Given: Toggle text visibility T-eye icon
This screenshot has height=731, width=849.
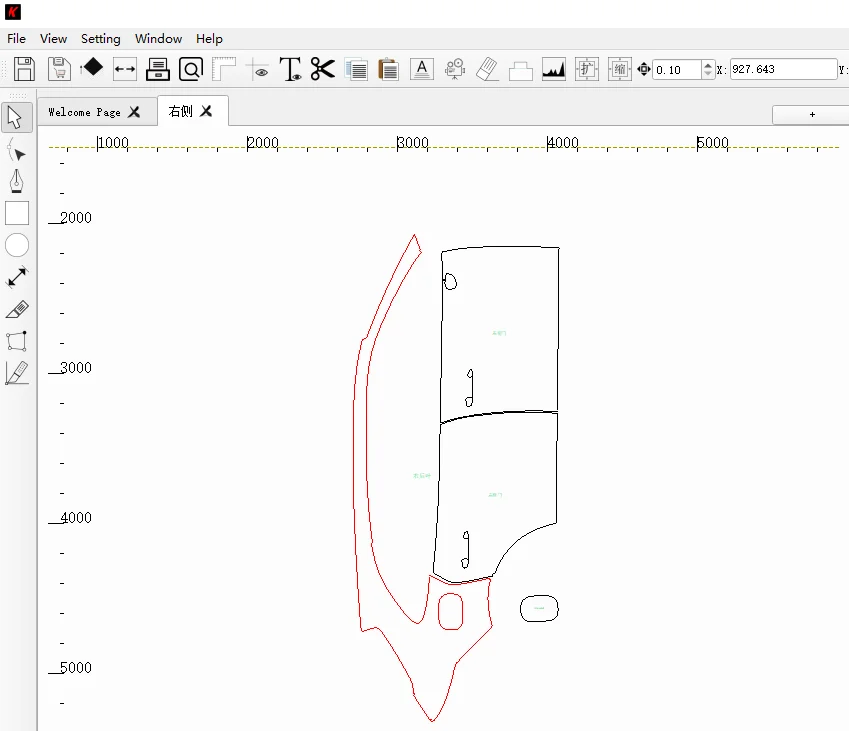Looking at the screenshot, I should coord(290,69).
